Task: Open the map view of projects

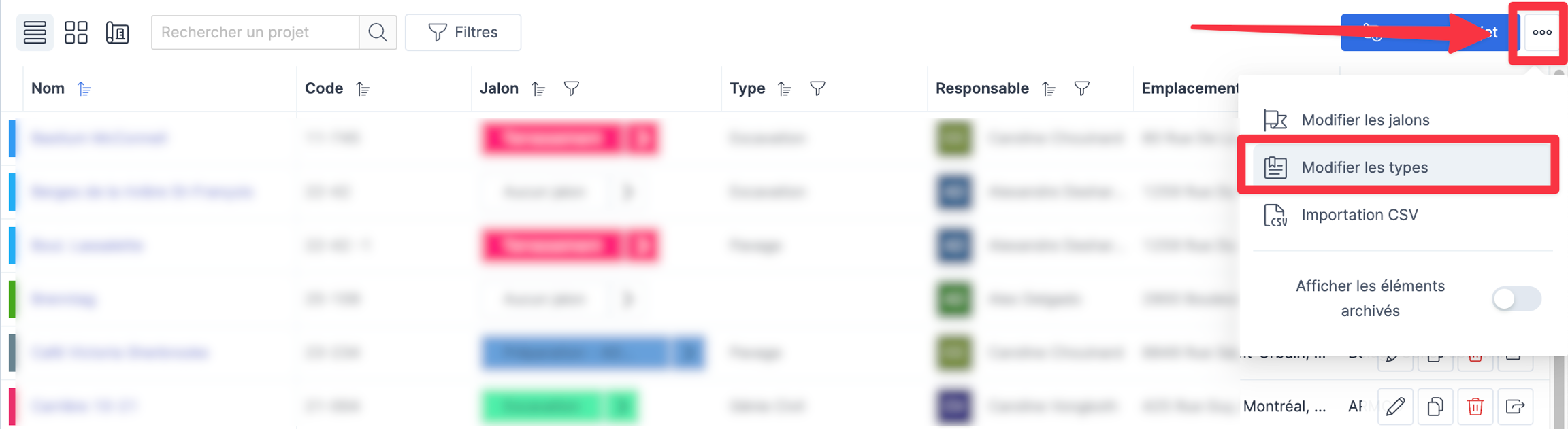Action: pyautogui.click(x=117, y=32)
